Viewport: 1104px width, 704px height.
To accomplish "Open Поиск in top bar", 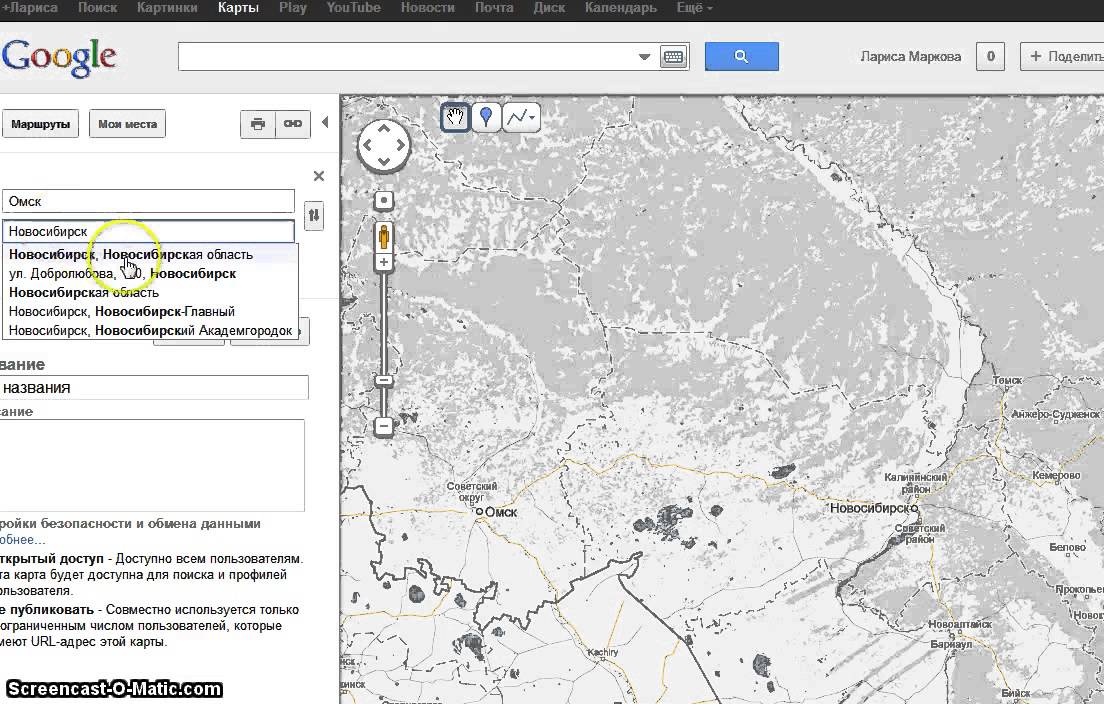I will click(97, 8).
